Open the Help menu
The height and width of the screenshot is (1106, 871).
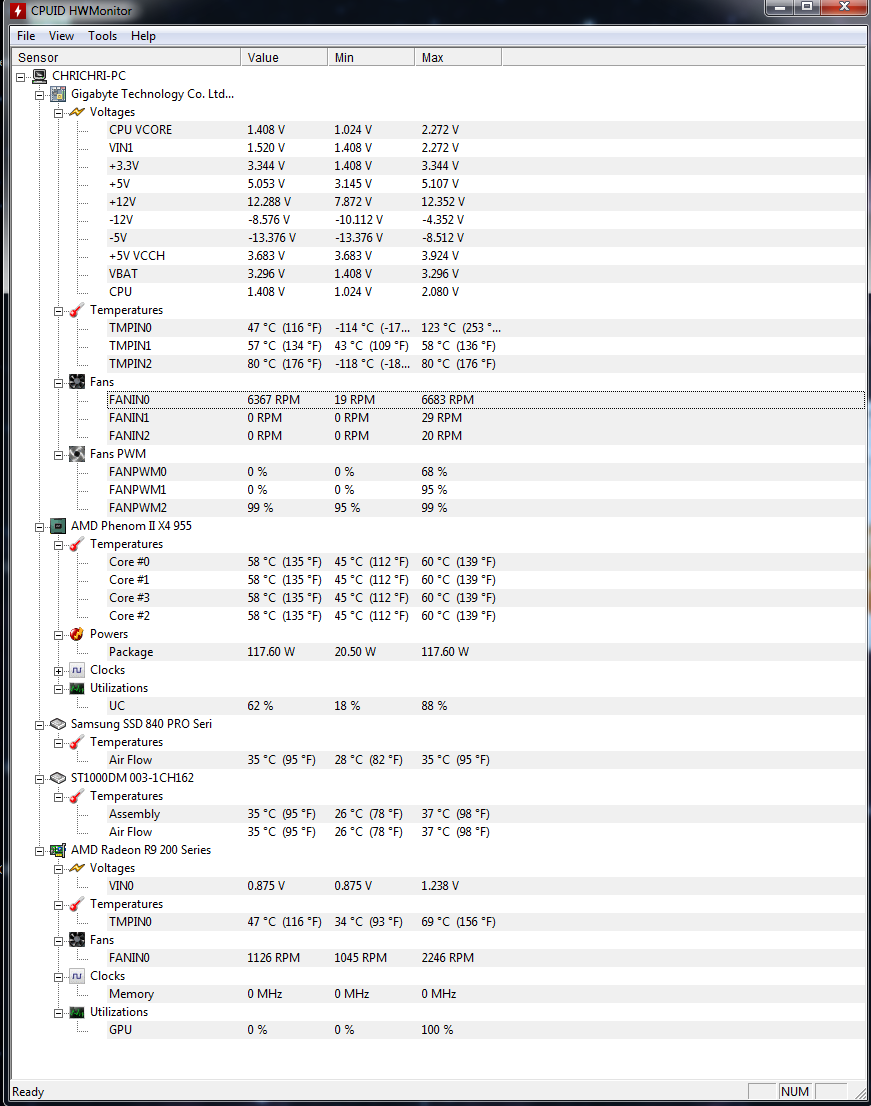pyautogui.click(x=143, y=36)
